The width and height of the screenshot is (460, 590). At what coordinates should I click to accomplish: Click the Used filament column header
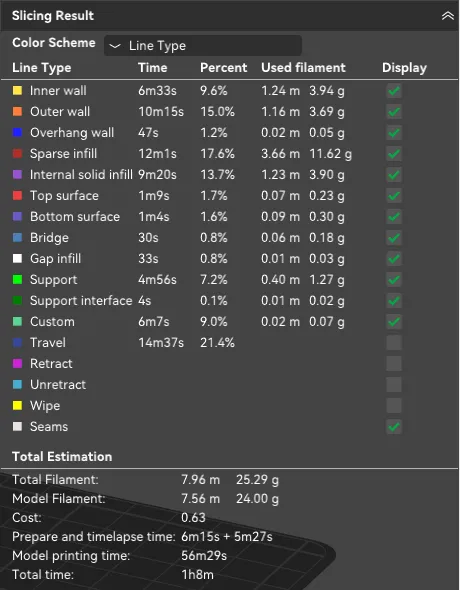click(x=303, y=68)
